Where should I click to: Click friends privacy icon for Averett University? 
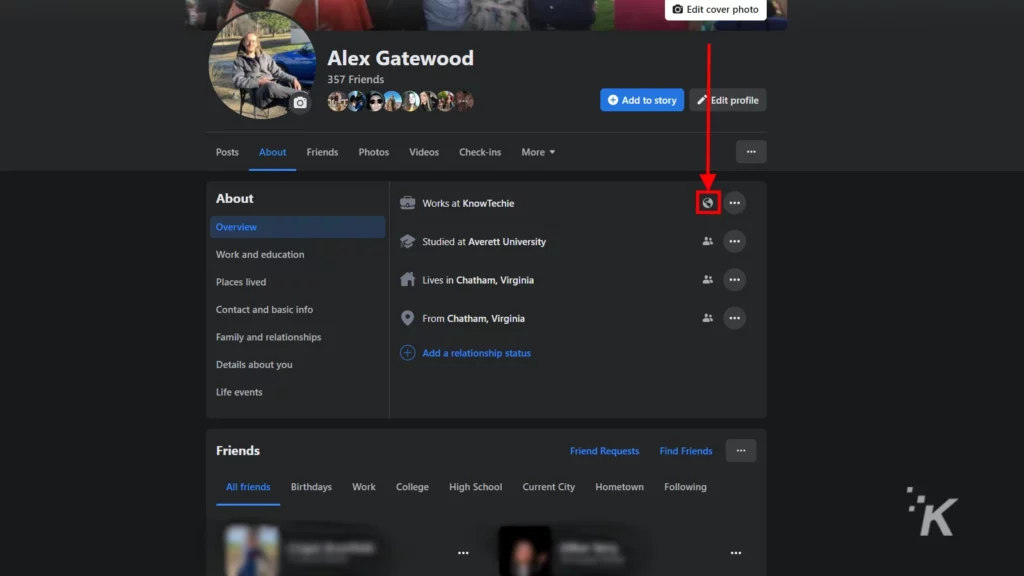(707, 241)
